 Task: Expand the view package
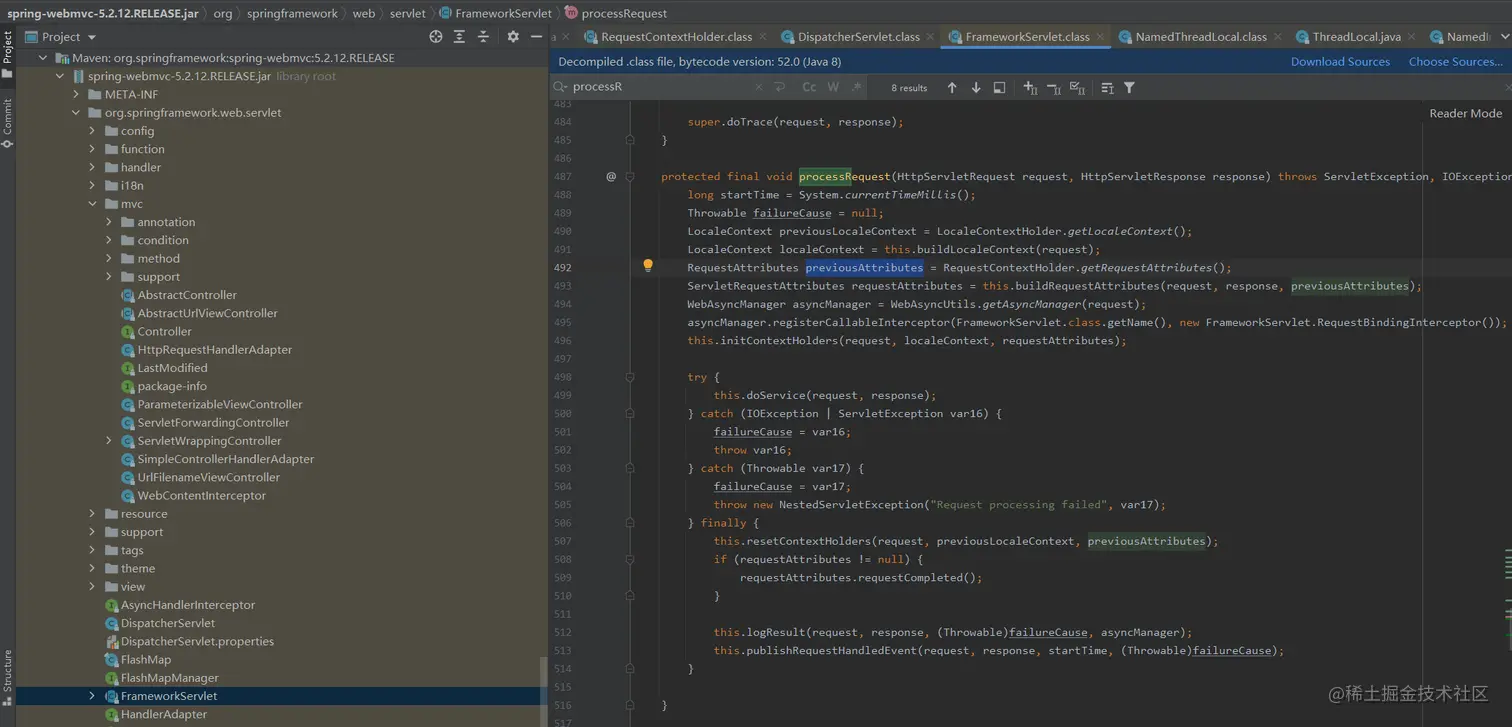[x=93, y=587]
